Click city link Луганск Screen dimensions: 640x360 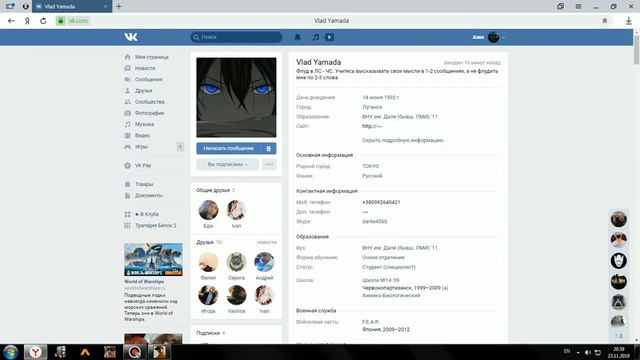[x=372, y=107]
